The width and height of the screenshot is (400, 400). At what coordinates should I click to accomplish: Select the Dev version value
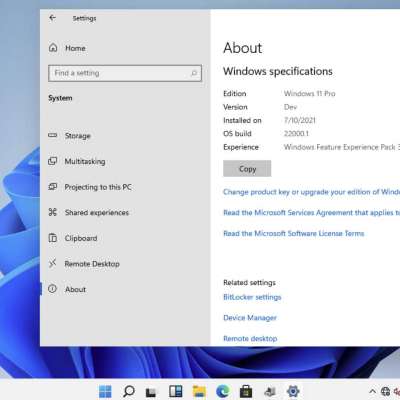(290, 107)
